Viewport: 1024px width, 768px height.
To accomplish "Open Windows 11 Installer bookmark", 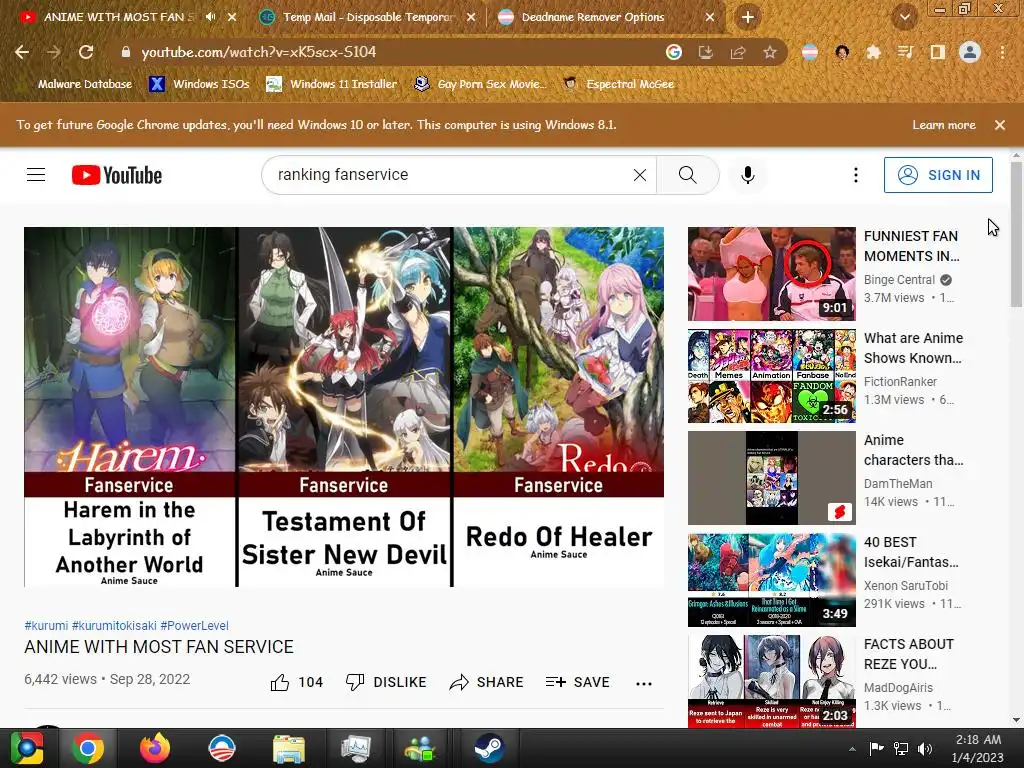I will [332, 84].
